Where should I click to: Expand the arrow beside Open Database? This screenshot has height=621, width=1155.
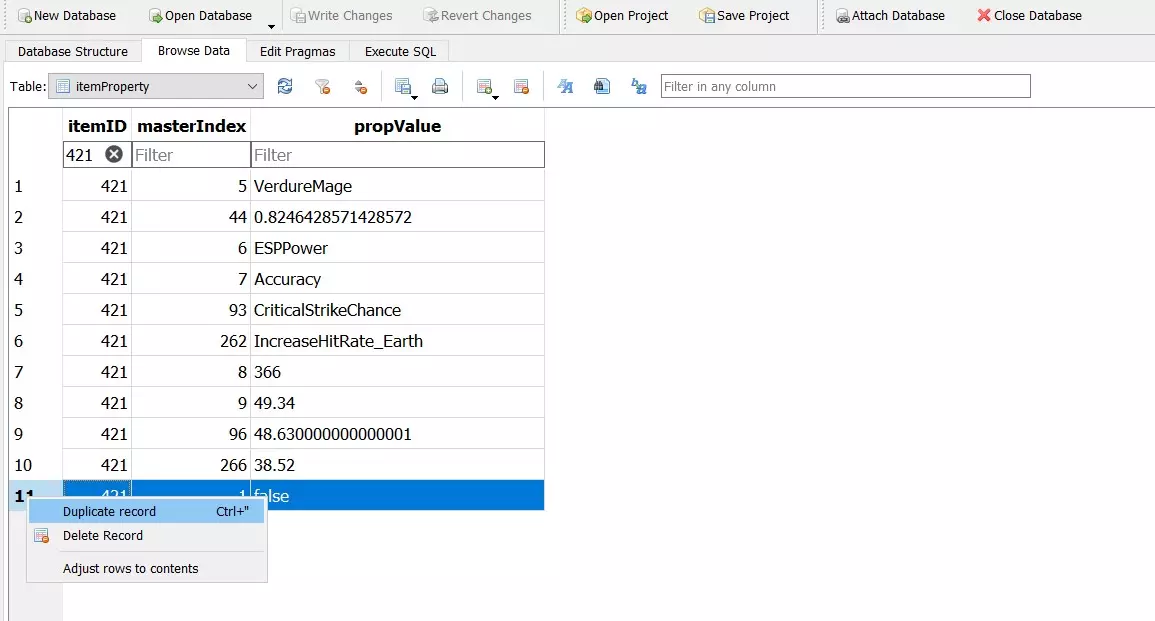(x=271, y=26)
